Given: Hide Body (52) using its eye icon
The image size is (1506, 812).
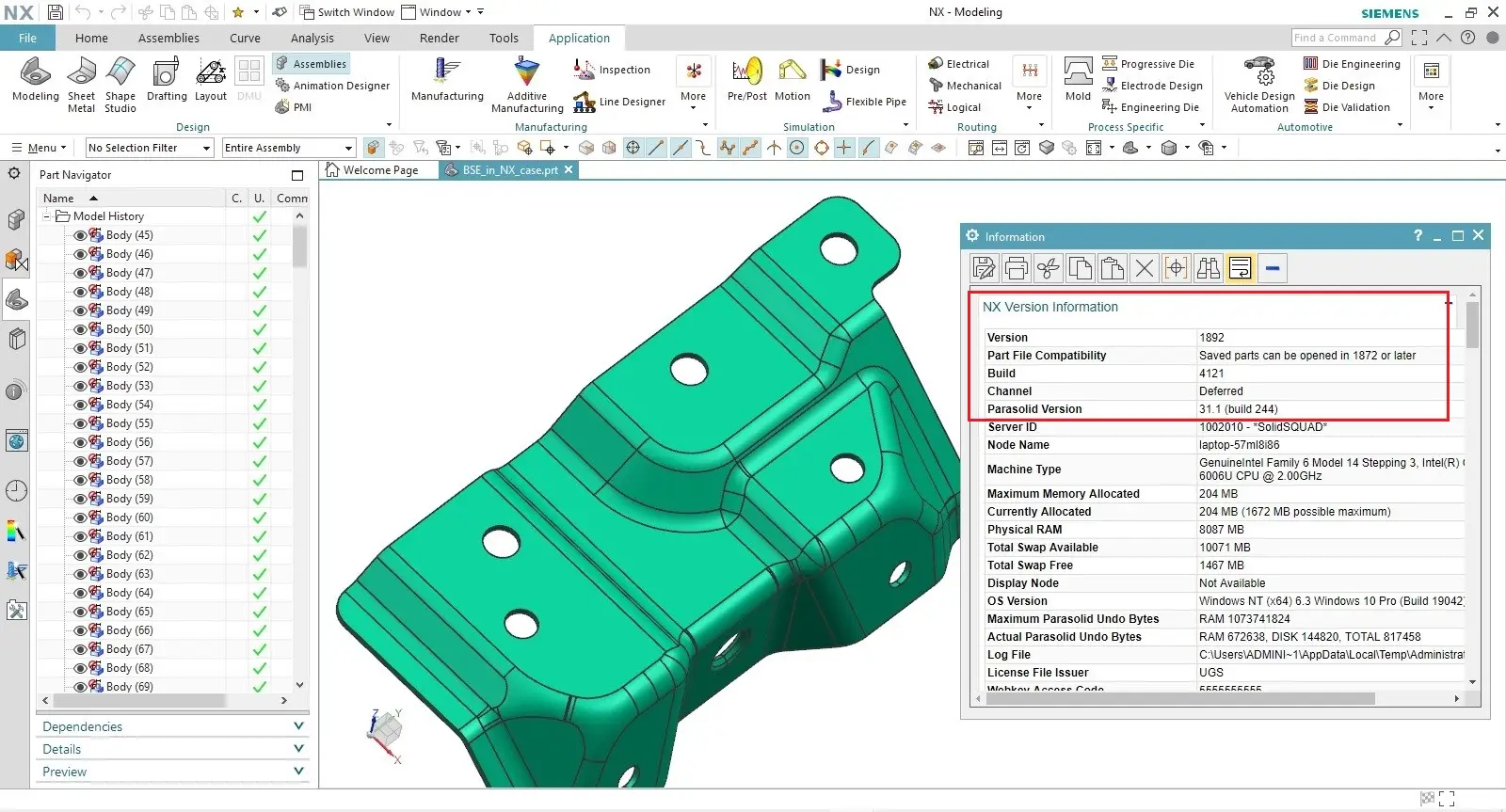Looking at the screenshot, I should click(x=80, y=367).
